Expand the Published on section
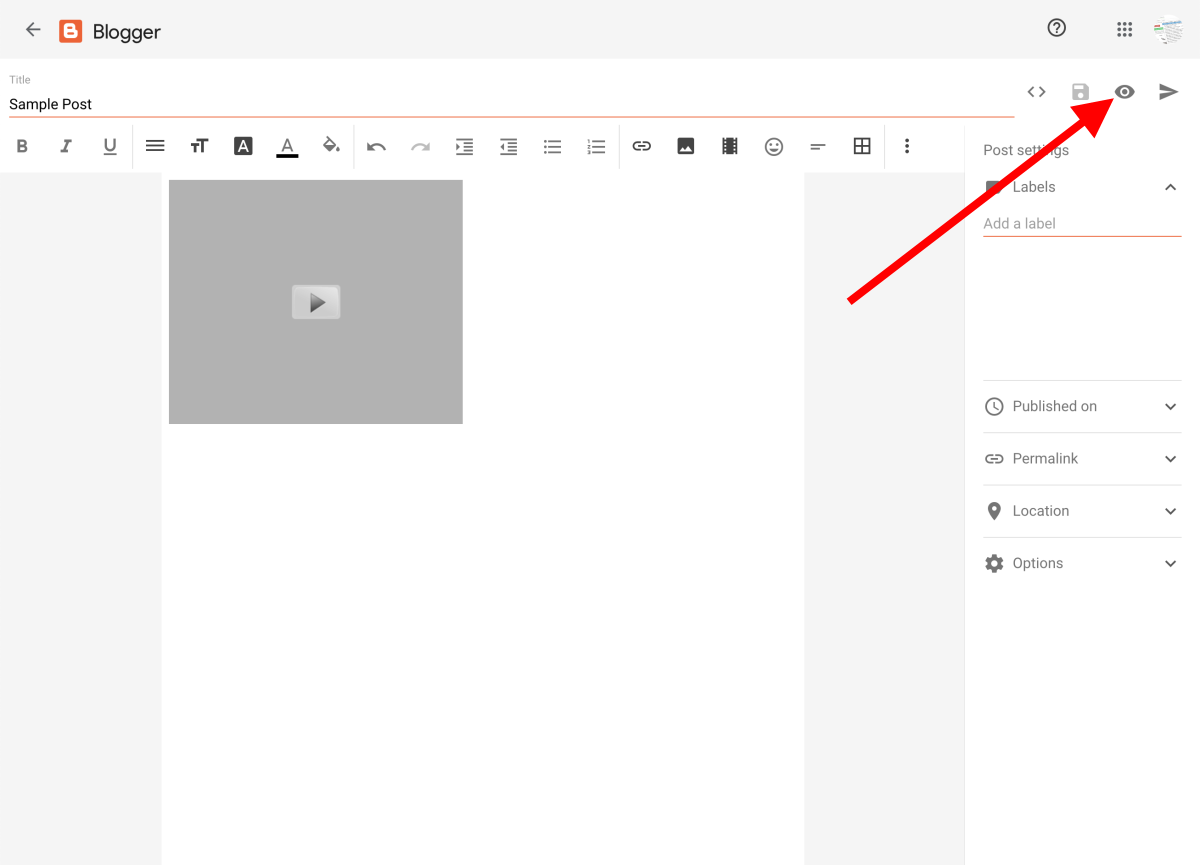This screenshot has width=1200, height=865. point(1082,406)
